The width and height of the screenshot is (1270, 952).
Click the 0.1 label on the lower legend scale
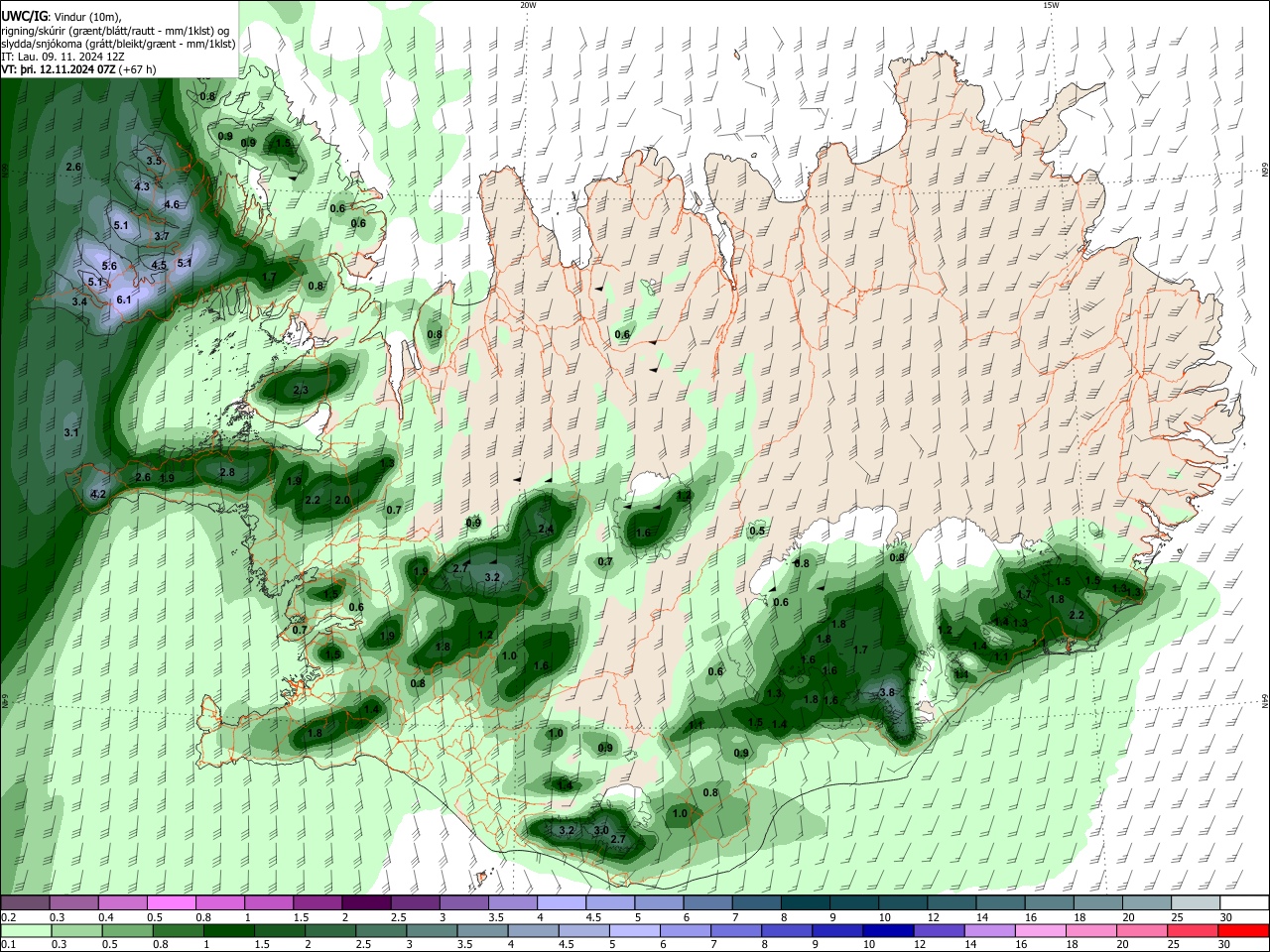(x=8, y=945)
